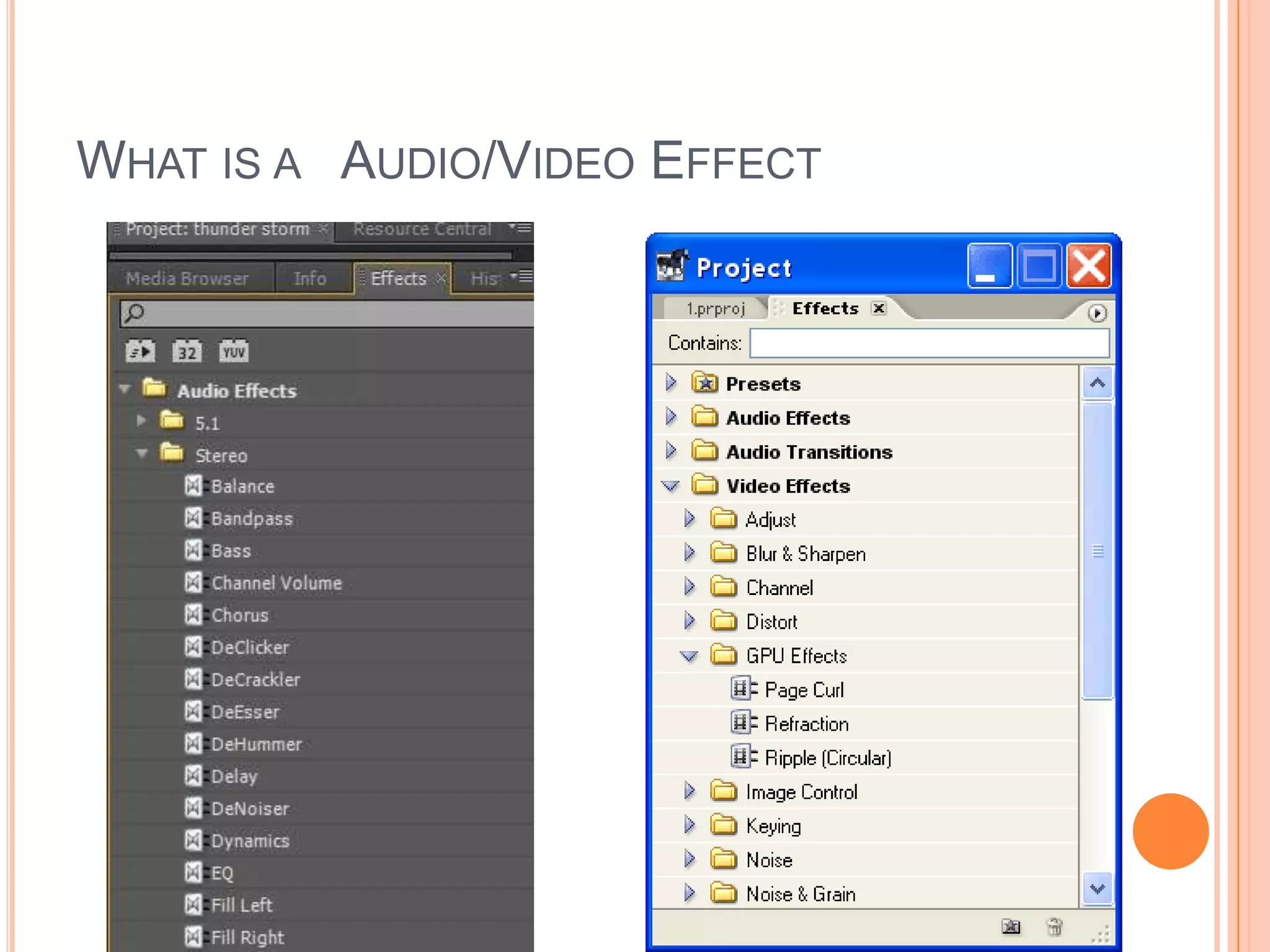Click the dark panel search field
The width and height of the screenshot is (1270, 952).
[327, 313]
